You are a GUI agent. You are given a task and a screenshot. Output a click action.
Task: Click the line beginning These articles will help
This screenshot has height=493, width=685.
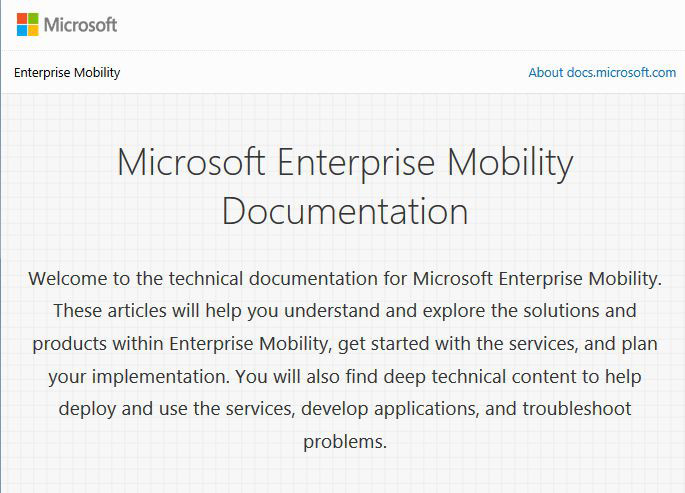(x=345, y=311)
